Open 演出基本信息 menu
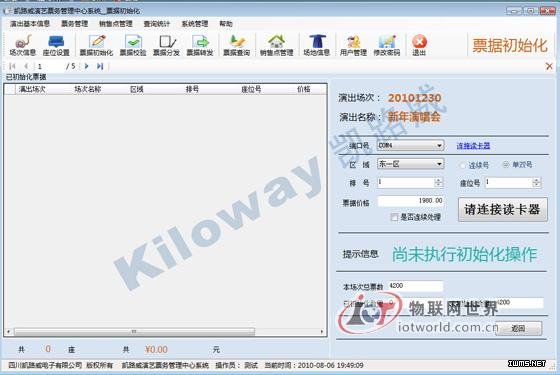The width and height of the screenshot is (560, 375). pyautogui.click(x=30, y=24)
